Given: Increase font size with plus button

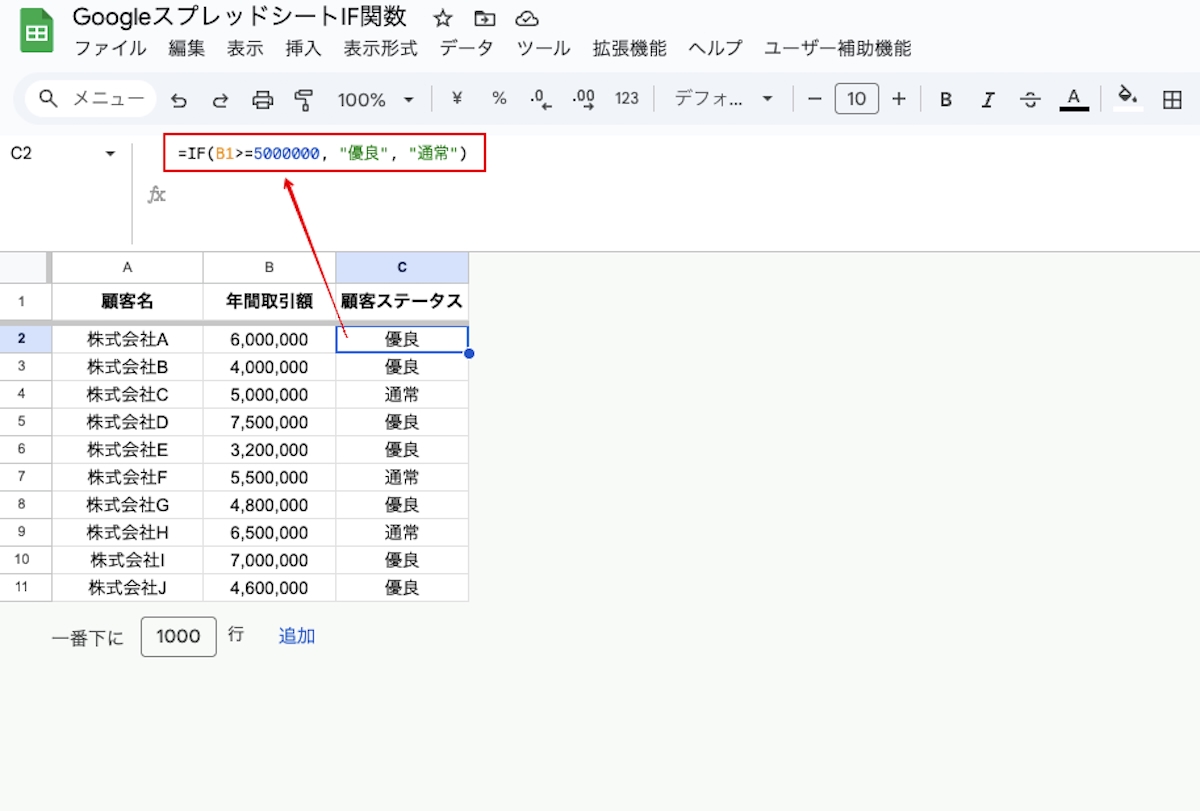Looking at the screenshot, I should pyautogui.click(x=899, y=99).
